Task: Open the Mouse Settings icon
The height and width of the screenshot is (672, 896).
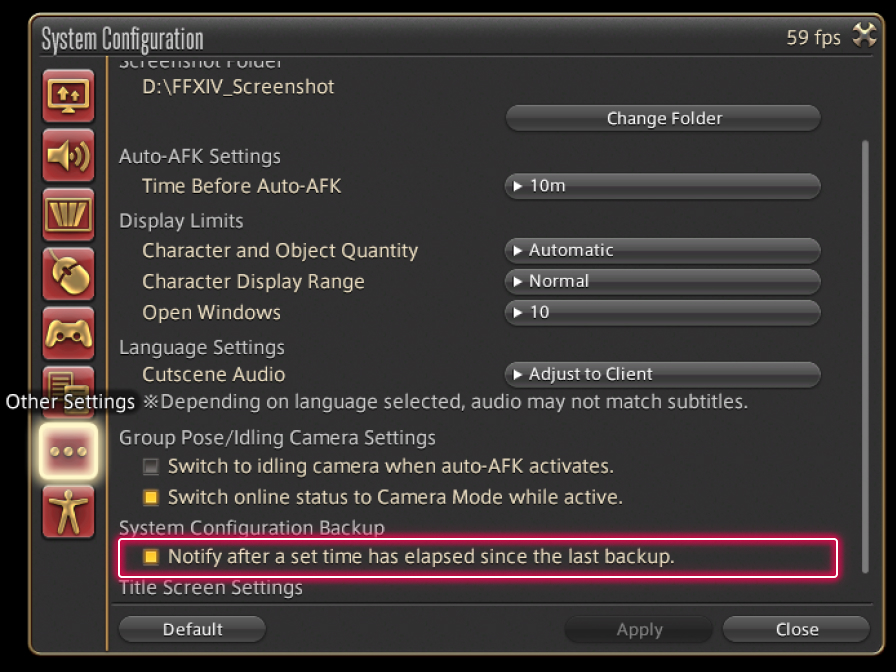Action: pyautogui.click(x=69, y=273)
